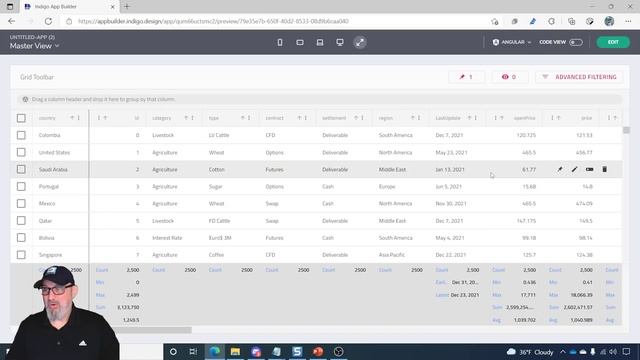This screenshot has height=360, width=640.
Task: Click the green Edit button
Action: click(x=613, y=42)
